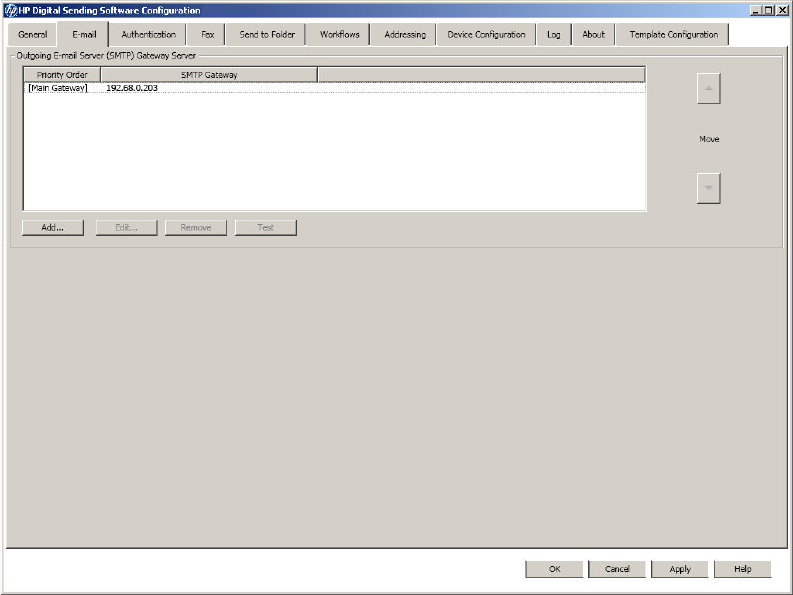The height and width of the screenshot is (595, 793).
Task: Click the Move down arrow button
Action: [x=709, y=188]
